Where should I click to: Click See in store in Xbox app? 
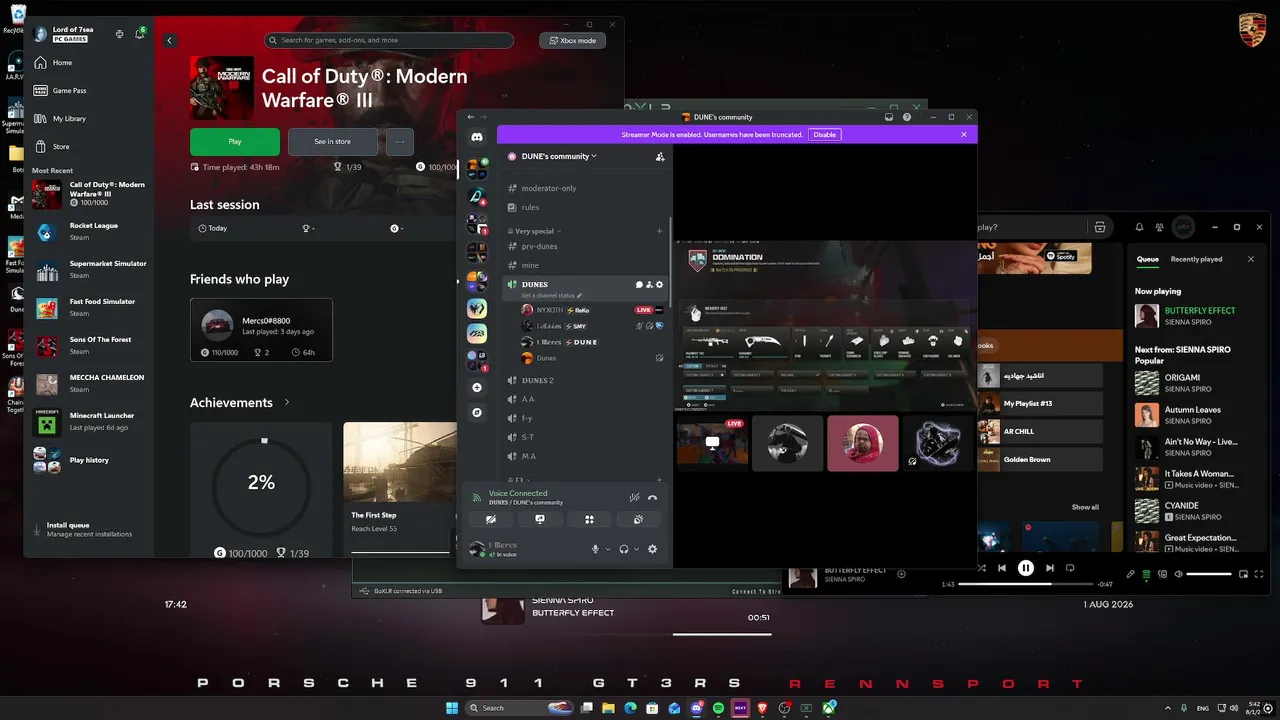(x=333, y=142)
